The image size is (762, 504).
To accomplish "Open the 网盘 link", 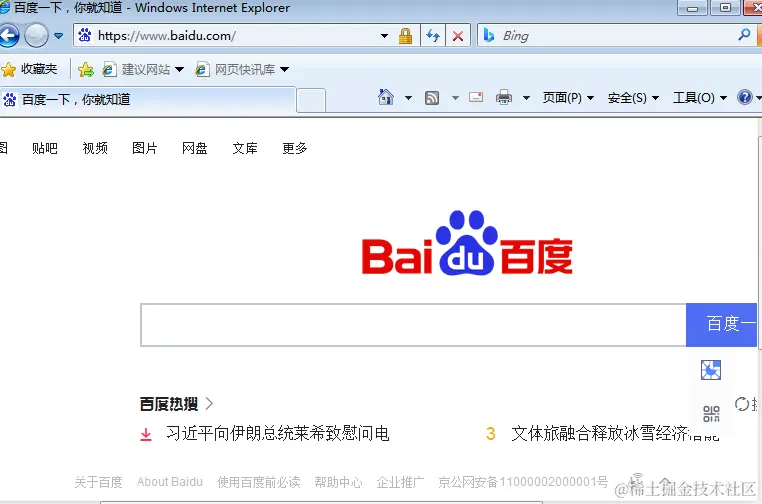I will (195, 148).
